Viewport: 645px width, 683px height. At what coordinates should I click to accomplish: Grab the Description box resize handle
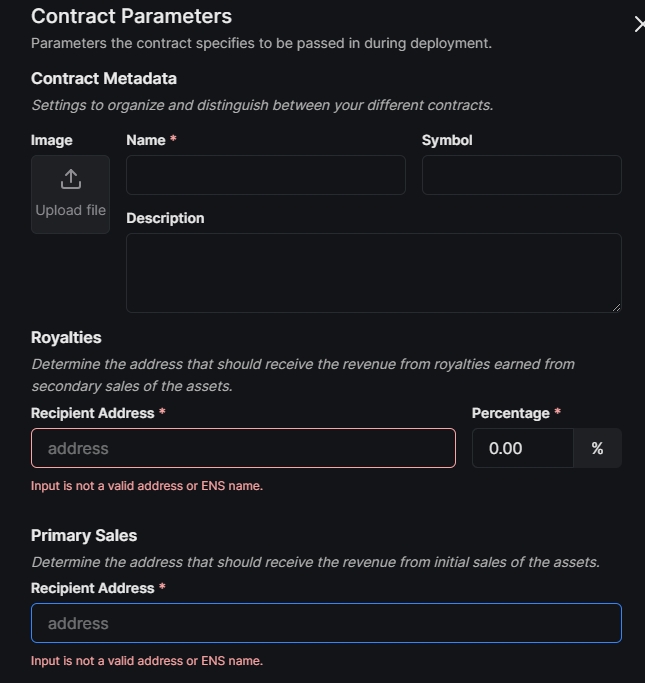pyautogui.click(x=616, y=307)
